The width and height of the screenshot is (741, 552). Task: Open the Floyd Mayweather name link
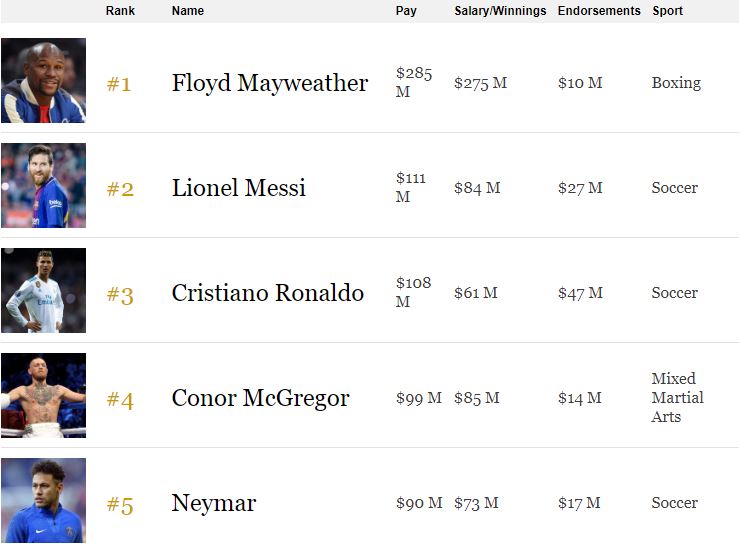(x=270, y=83)
